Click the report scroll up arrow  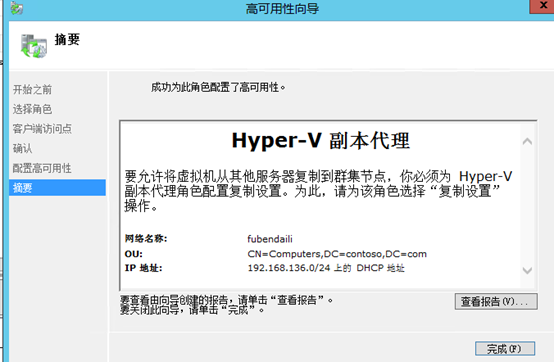pos(527,142)
